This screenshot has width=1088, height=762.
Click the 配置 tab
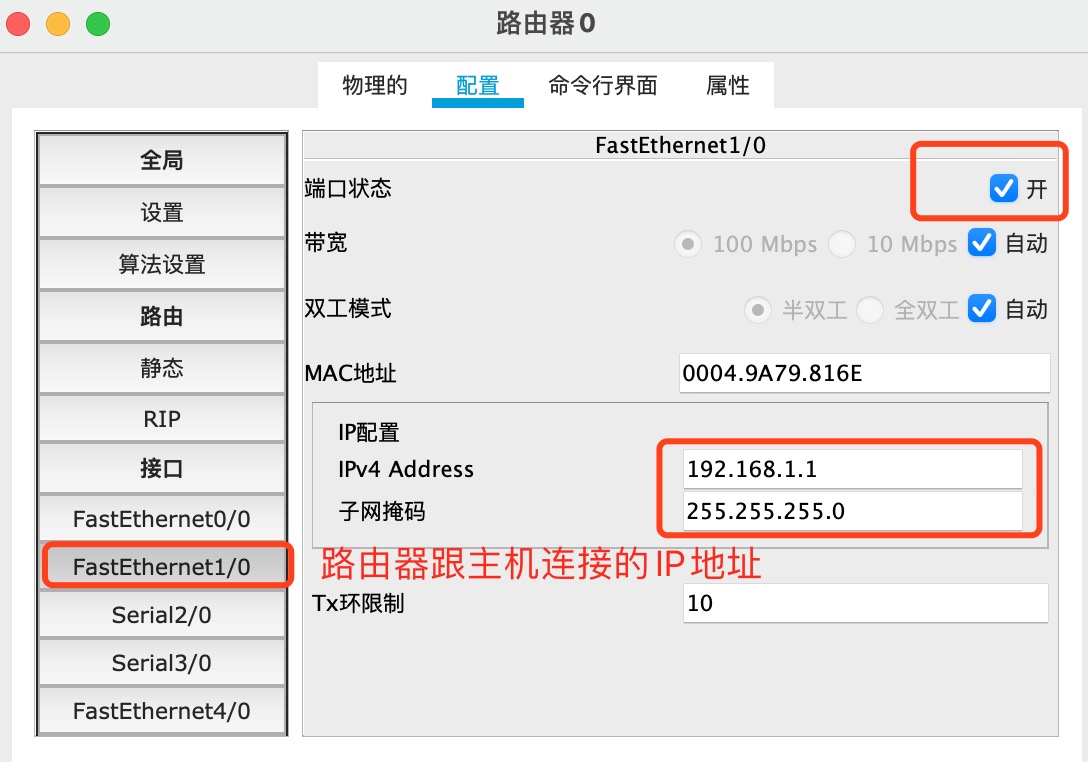(477, 86)
